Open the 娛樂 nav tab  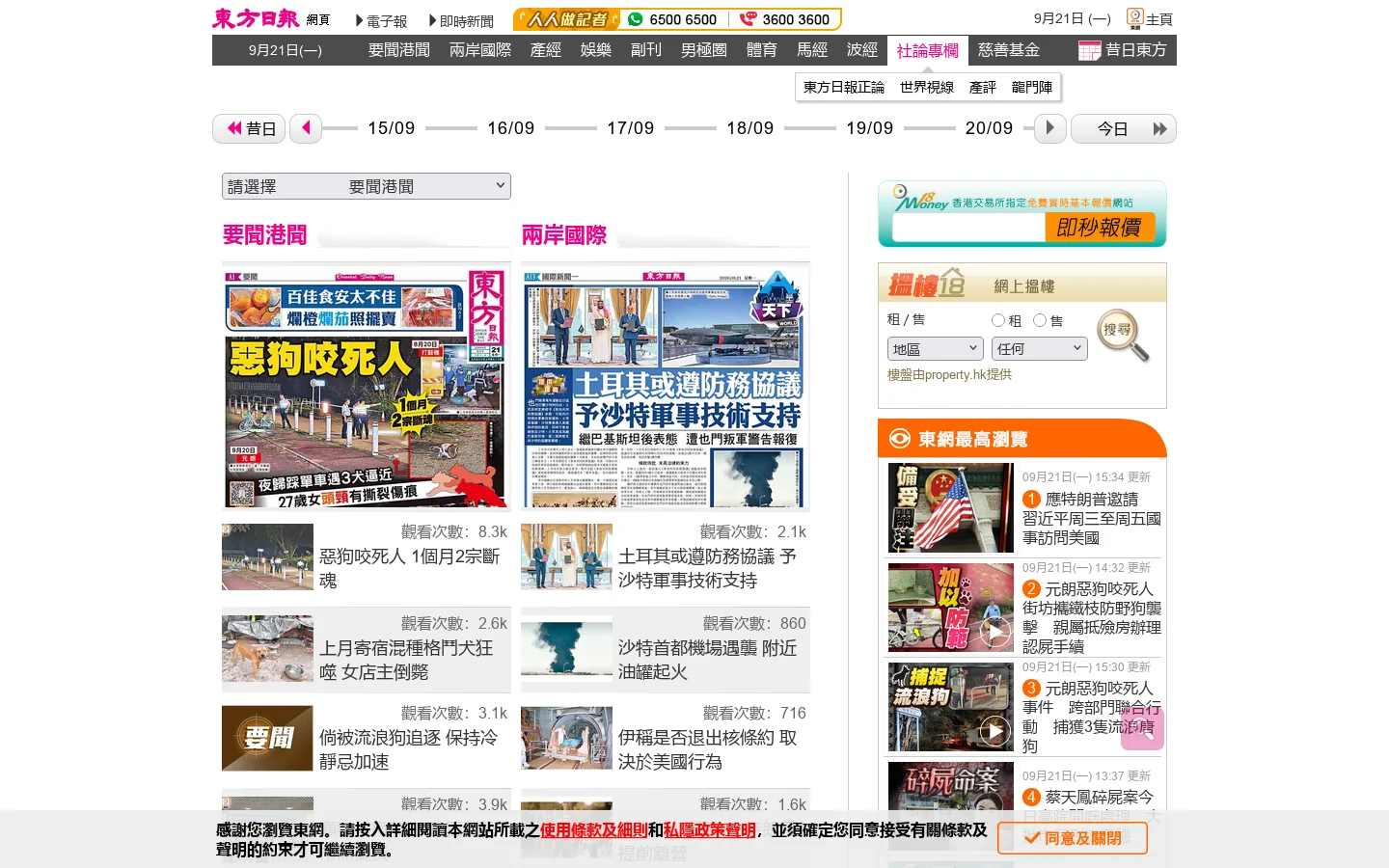point(596,50)
